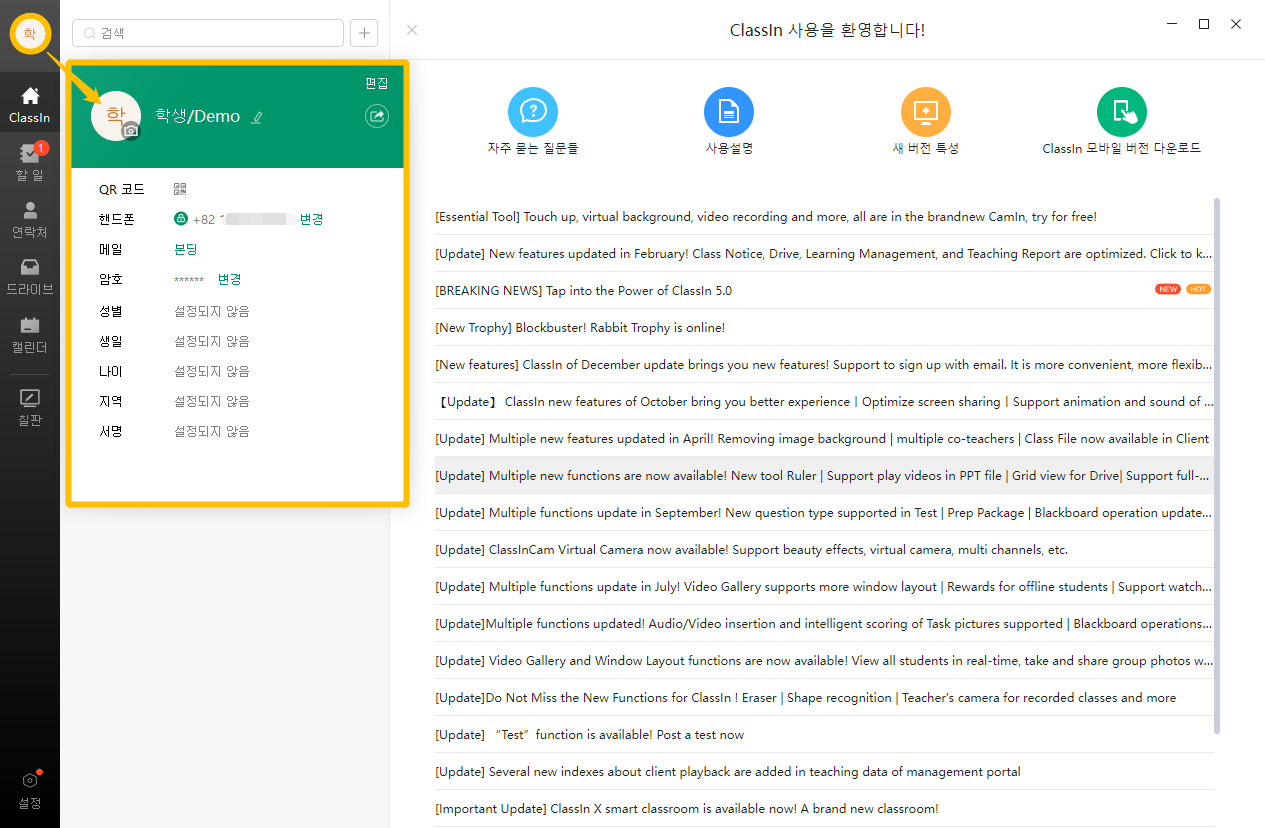Open 설정 settings at sidebar bottom
This screenshot has height=828, width=1265.
click(x=30, y=791)
